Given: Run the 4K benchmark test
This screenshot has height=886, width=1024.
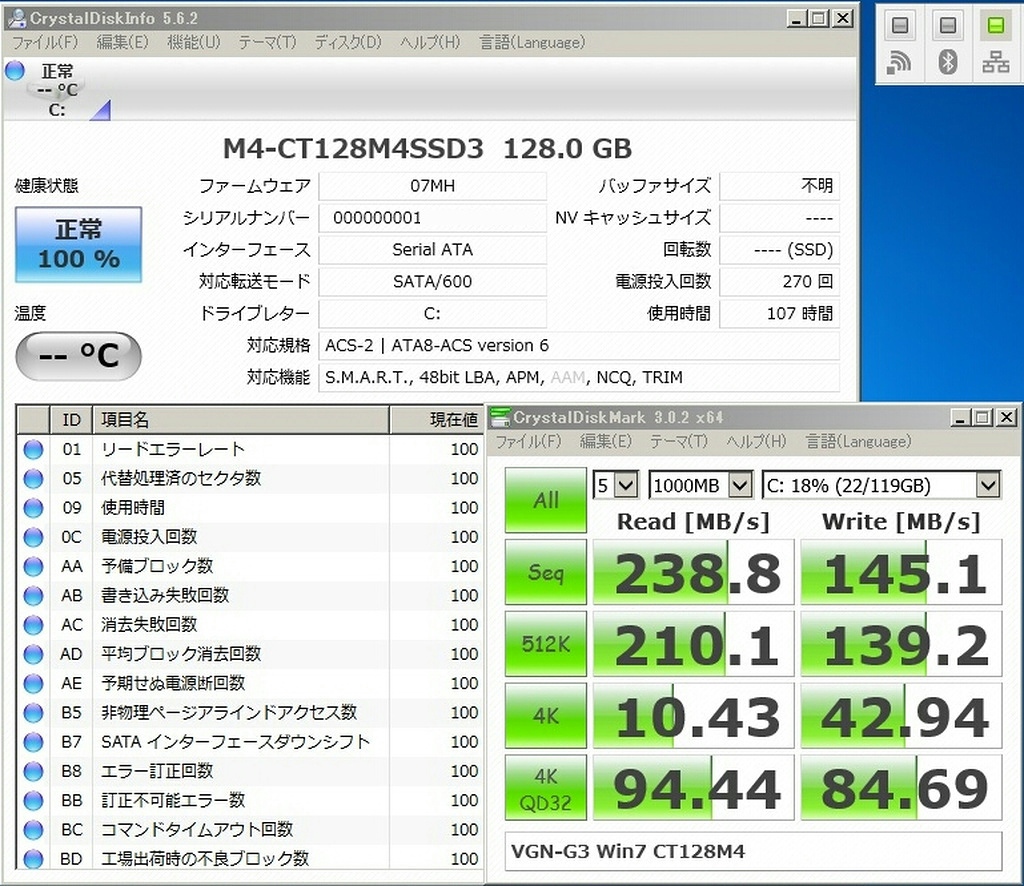Looking at the screenshot, I should (546, 716).
